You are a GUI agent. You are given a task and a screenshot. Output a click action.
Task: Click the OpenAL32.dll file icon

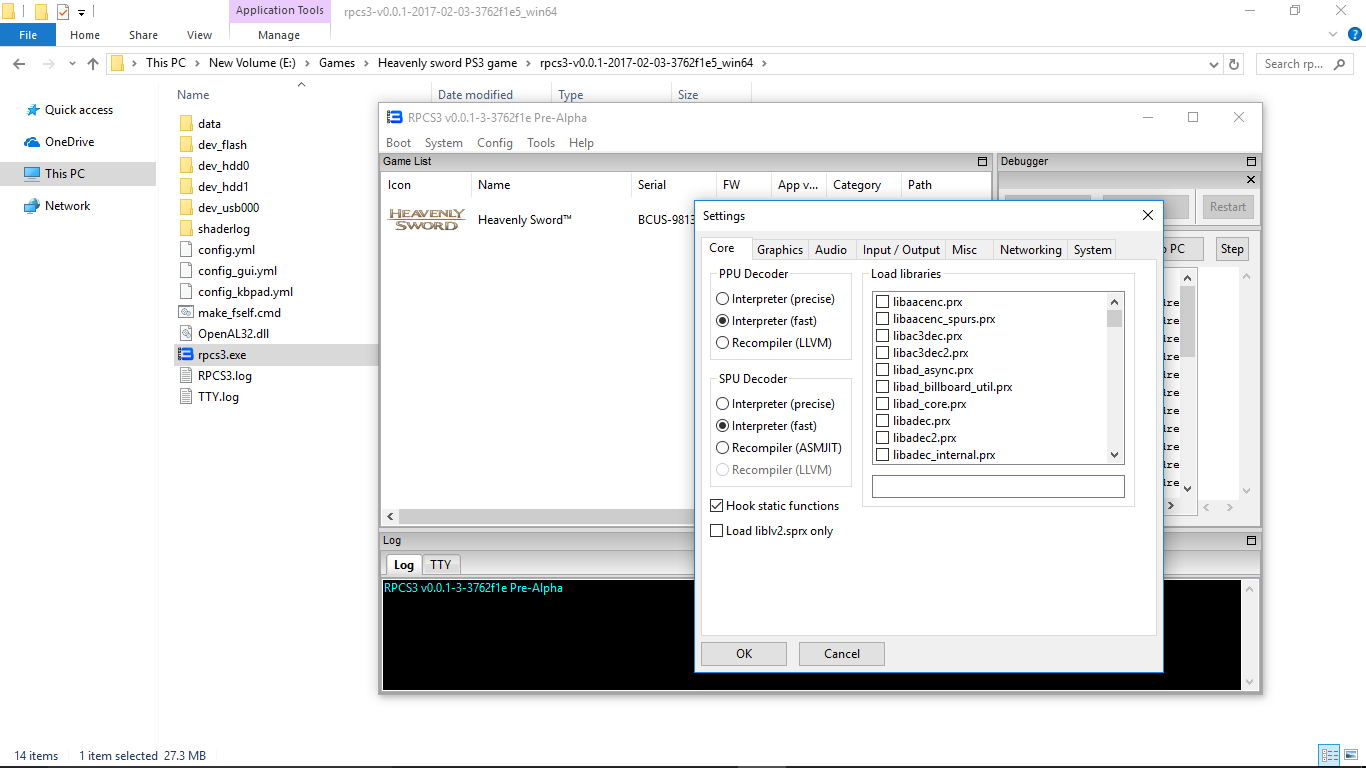[x=186, y=334]
